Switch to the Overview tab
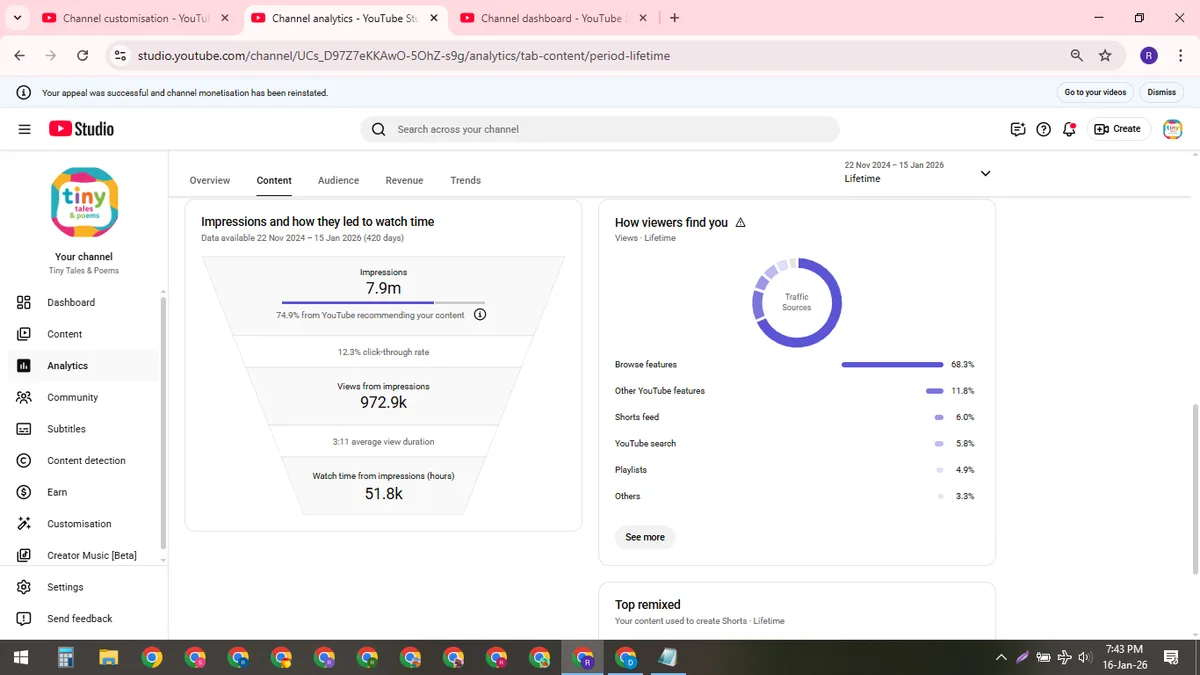 coord(210,180)
